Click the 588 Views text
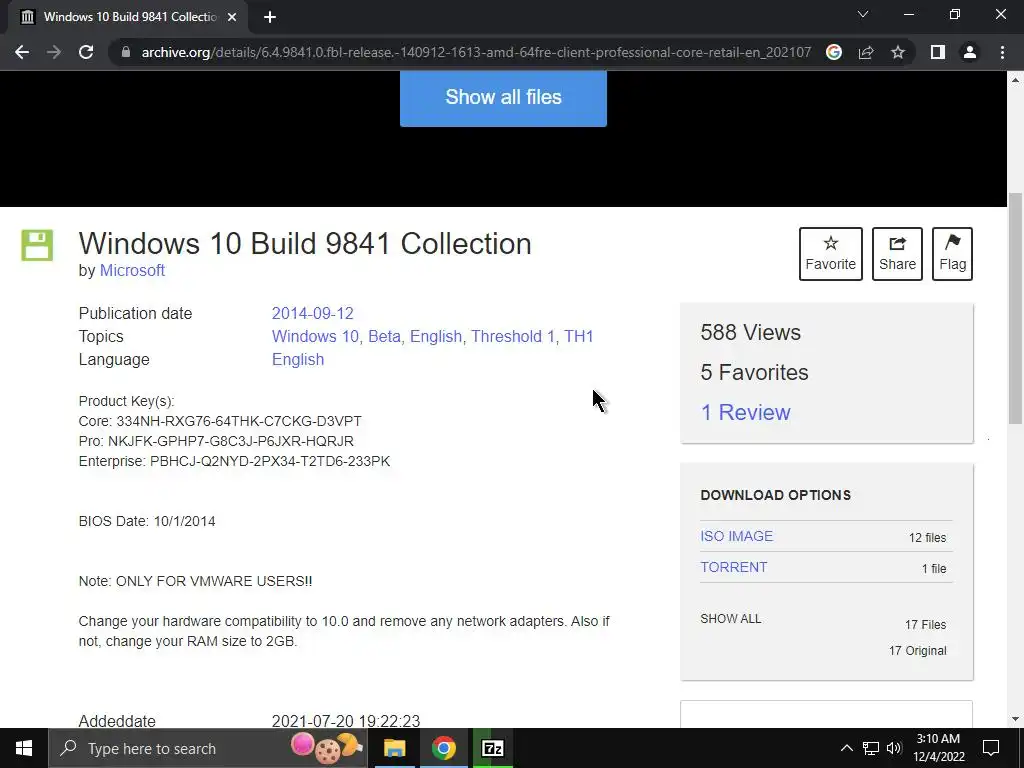 (750, 332)
